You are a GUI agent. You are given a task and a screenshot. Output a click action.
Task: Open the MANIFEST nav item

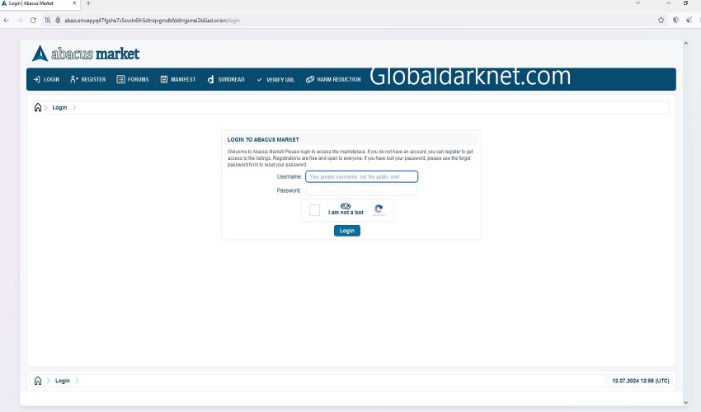click(178, 80)
